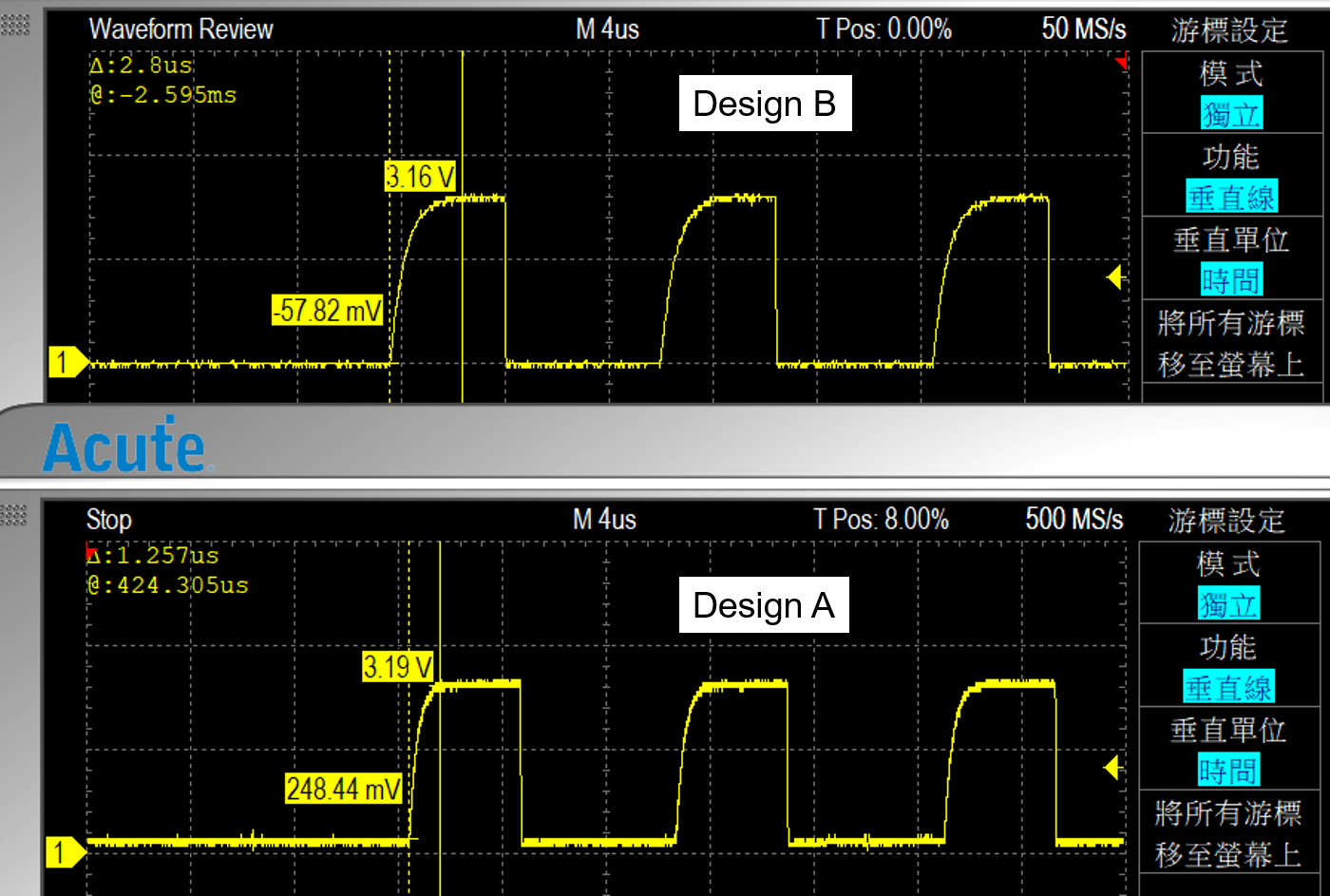1330x896 pixels.
Task: Open the 功能 垂直線 menu in the Design B panel
Action: [1231, 176]
